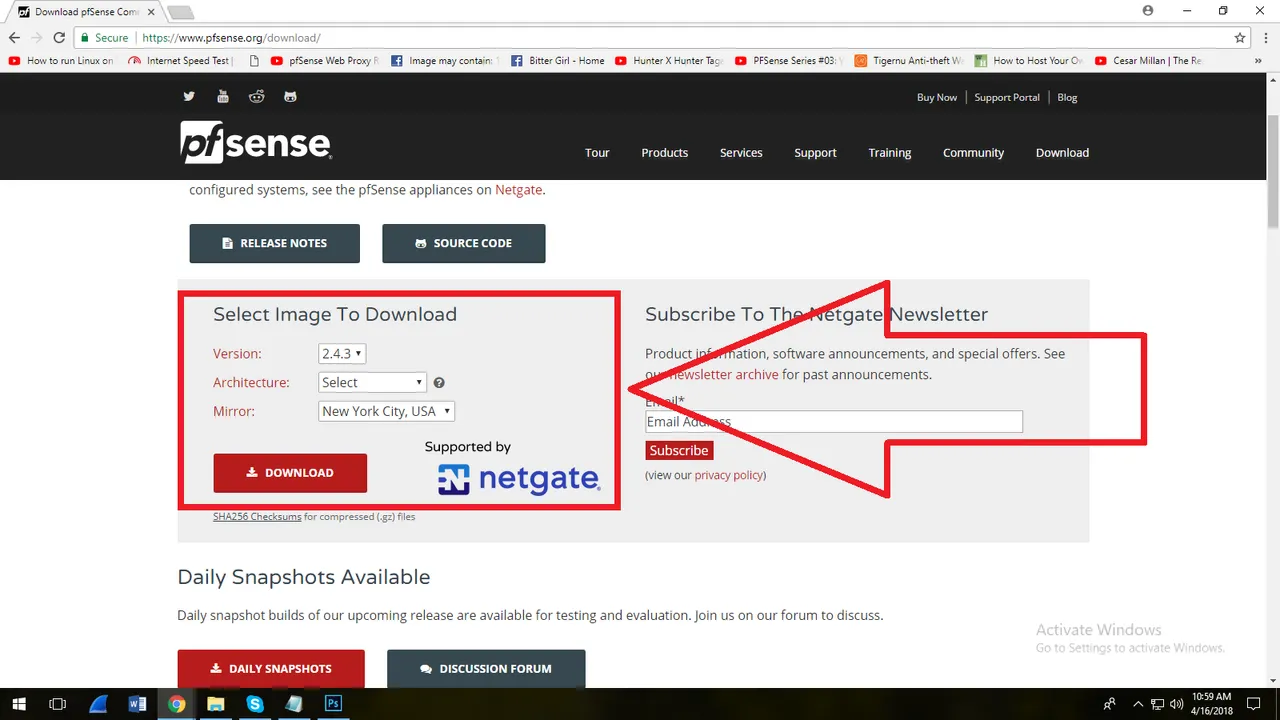Open pfSense Reddit icon
This screenshot has height=720, width=1280.
point(257,96)
